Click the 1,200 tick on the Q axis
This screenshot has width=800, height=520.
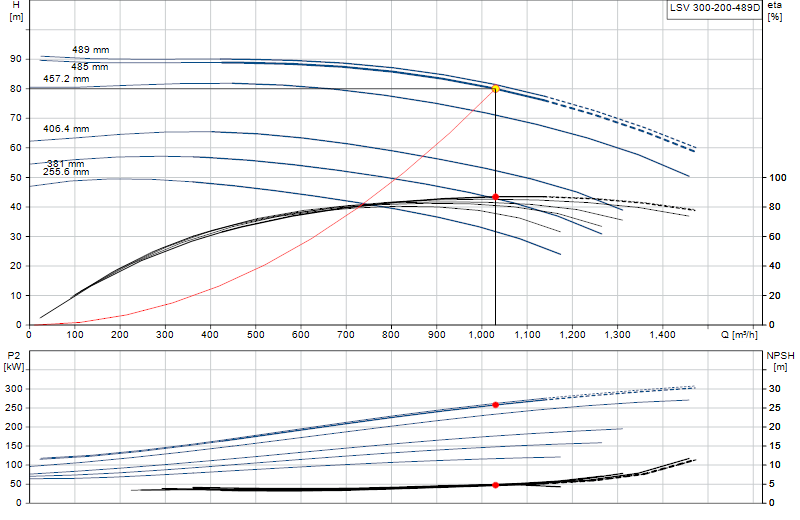(x=572, y=335)
